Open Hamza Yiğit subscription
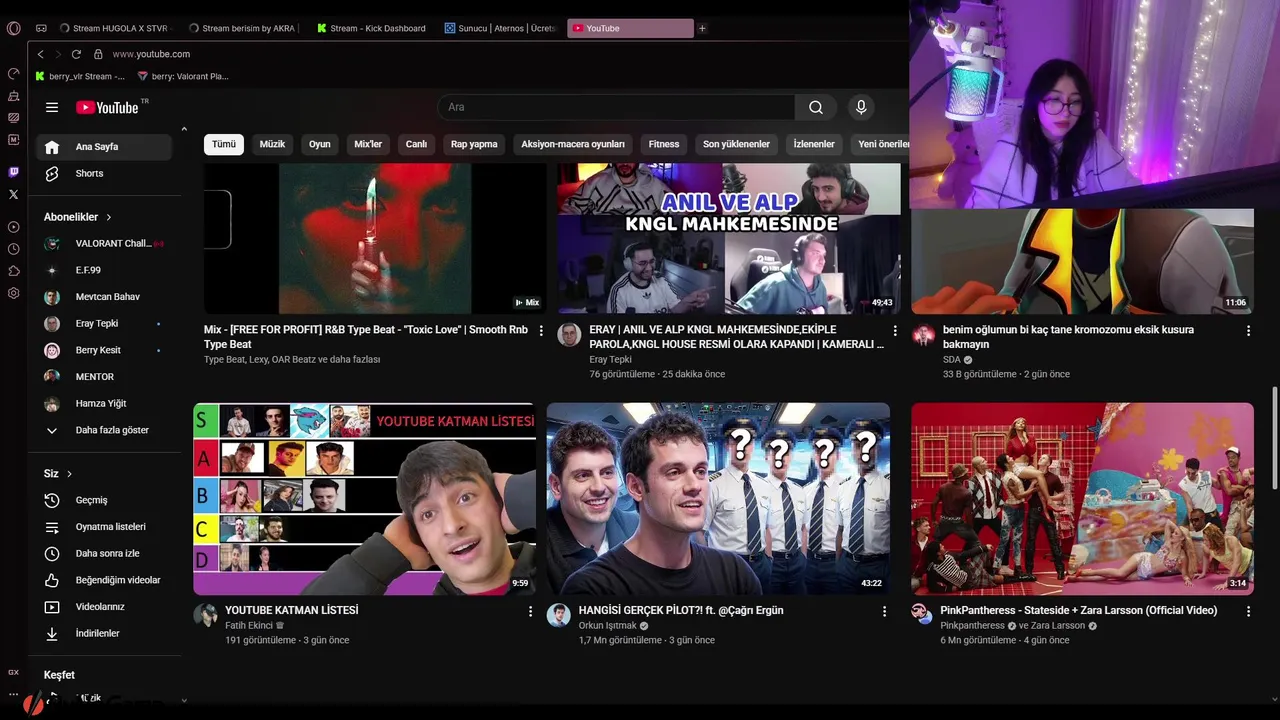This screenshot has width=1280, height=720. click(x=104, y=403)
